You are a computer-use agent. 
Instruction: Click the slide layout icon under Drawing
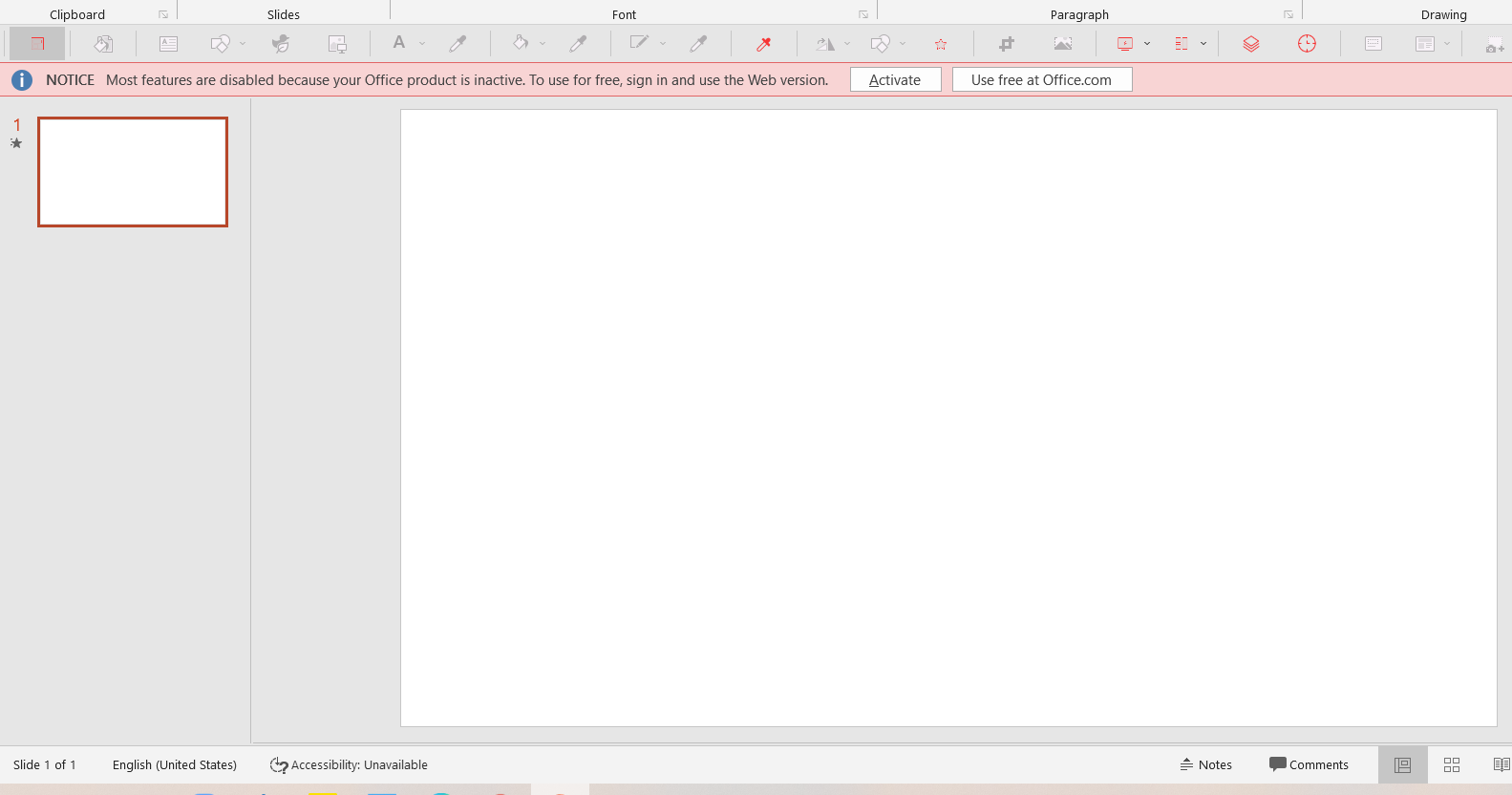click(1425, 44)
